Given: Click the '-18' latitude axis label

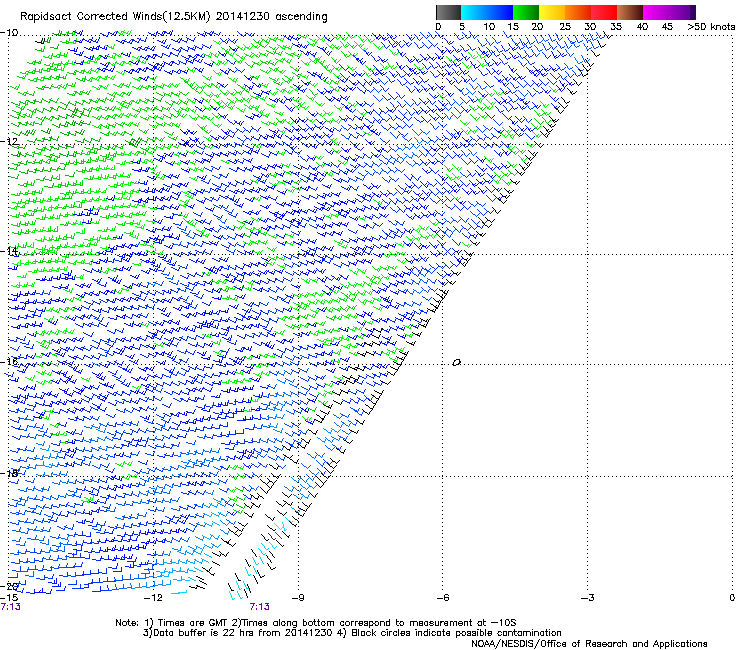Looking at the screenshot, I should (9, 473).
